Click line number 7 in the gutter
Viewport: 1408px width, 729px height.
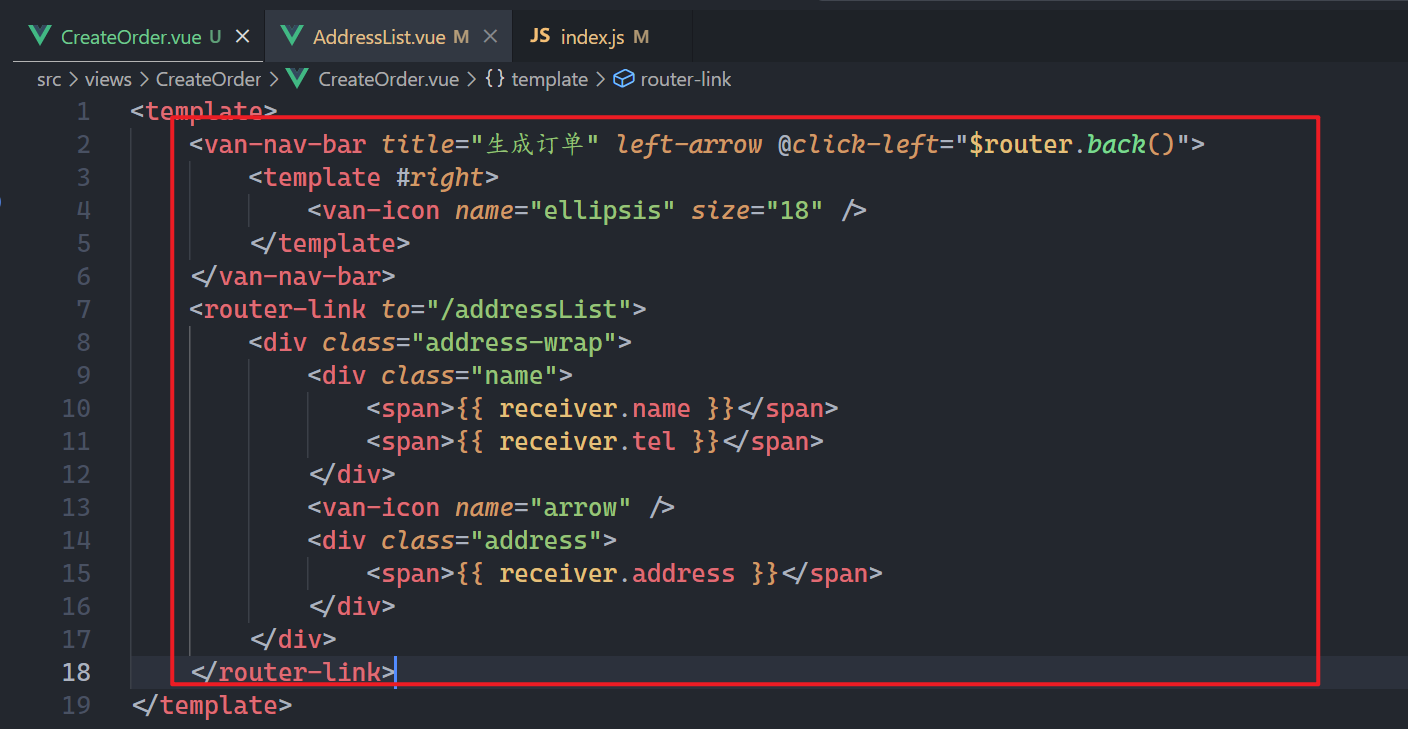tap(83, 310)
